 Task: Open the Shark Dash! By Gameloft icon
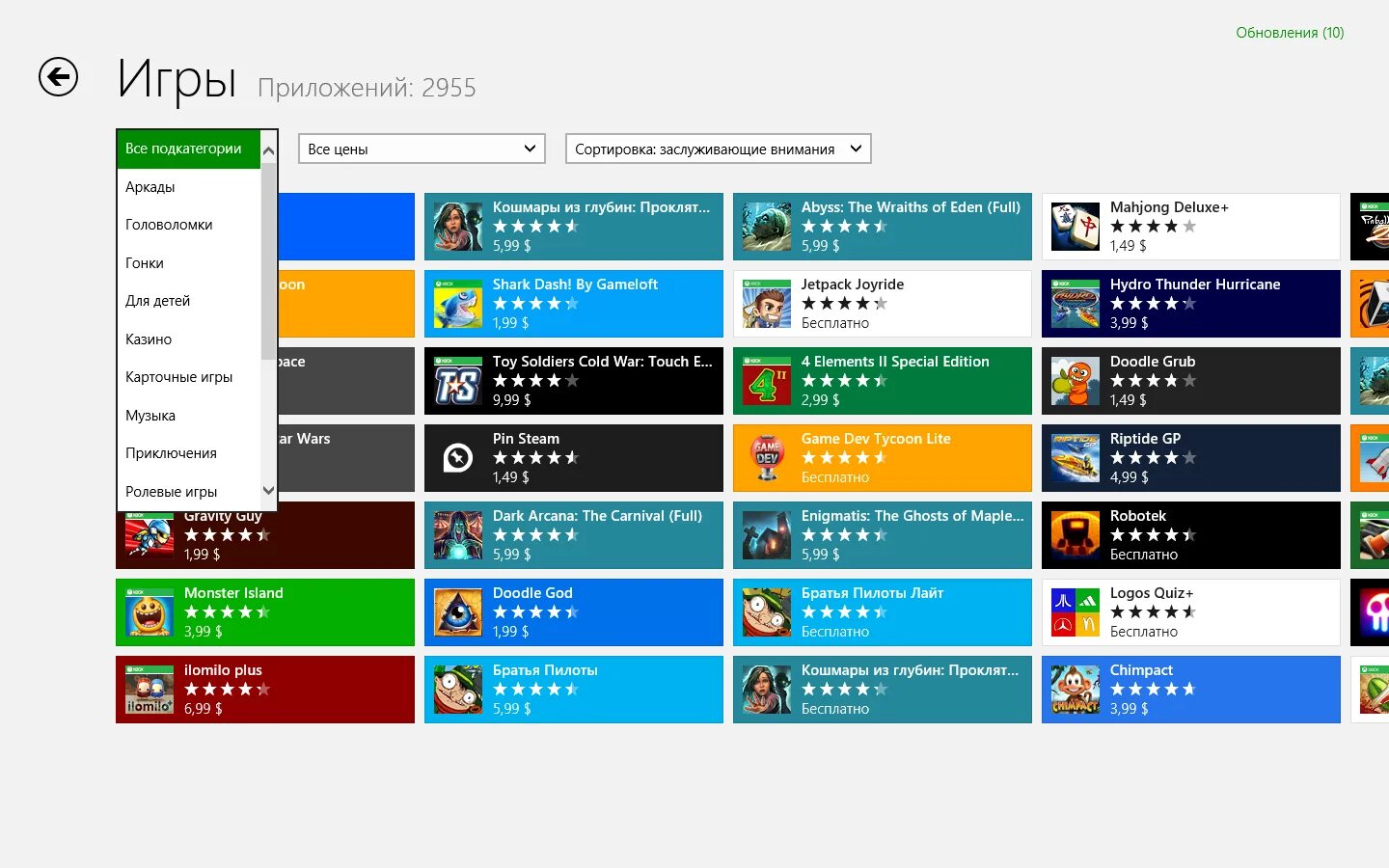point(458,304)
